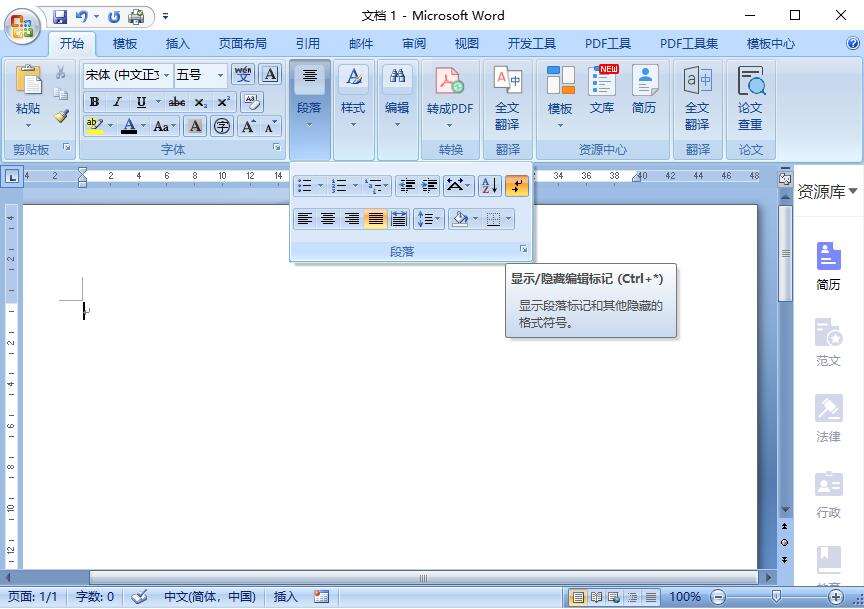Click the spelling check icon in status bar
The image size is (864, 609).
pyautogui.click(x=140, y=596)
